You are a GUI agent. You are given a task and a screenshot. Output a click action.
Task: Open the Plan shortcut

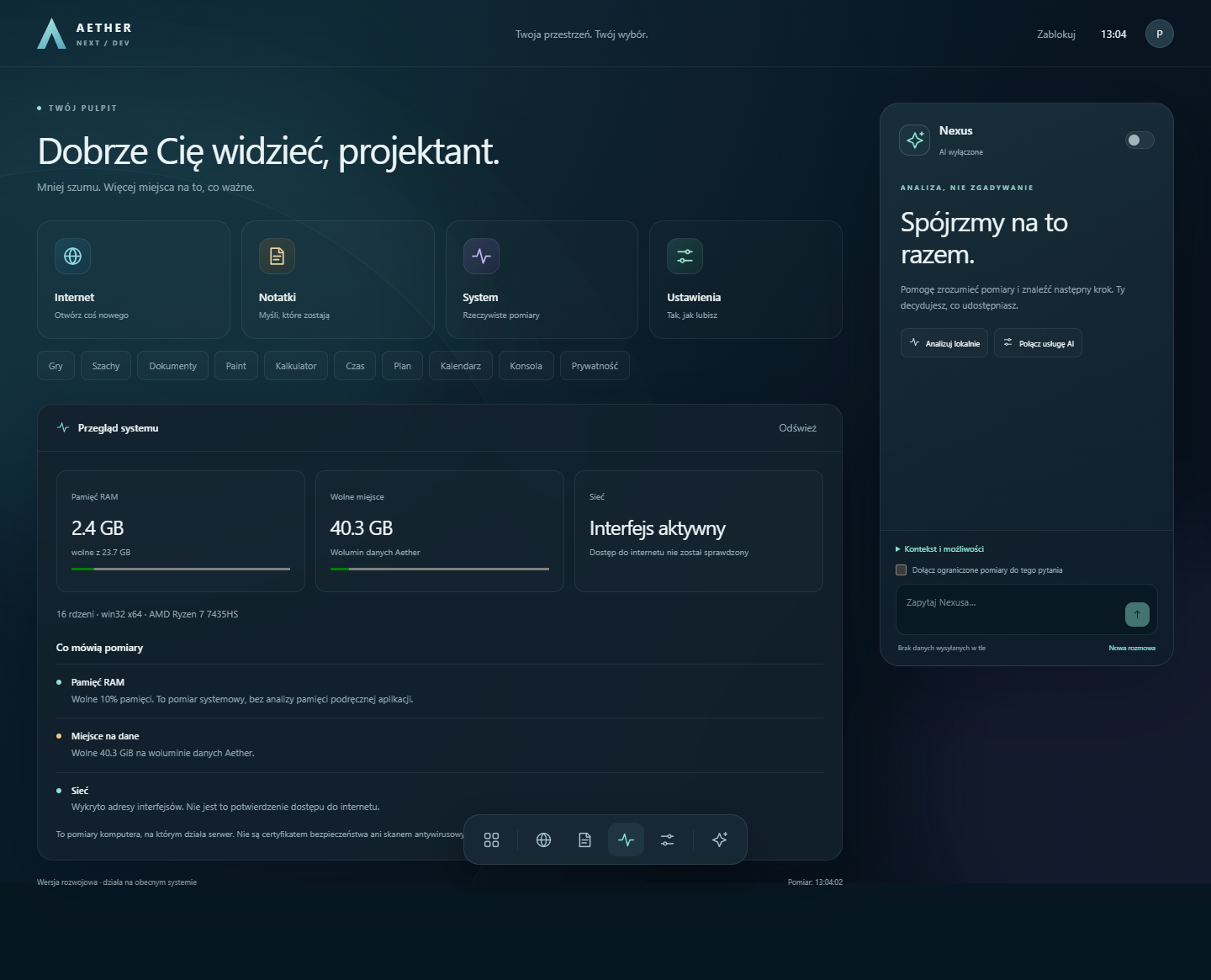click(403, 366)
